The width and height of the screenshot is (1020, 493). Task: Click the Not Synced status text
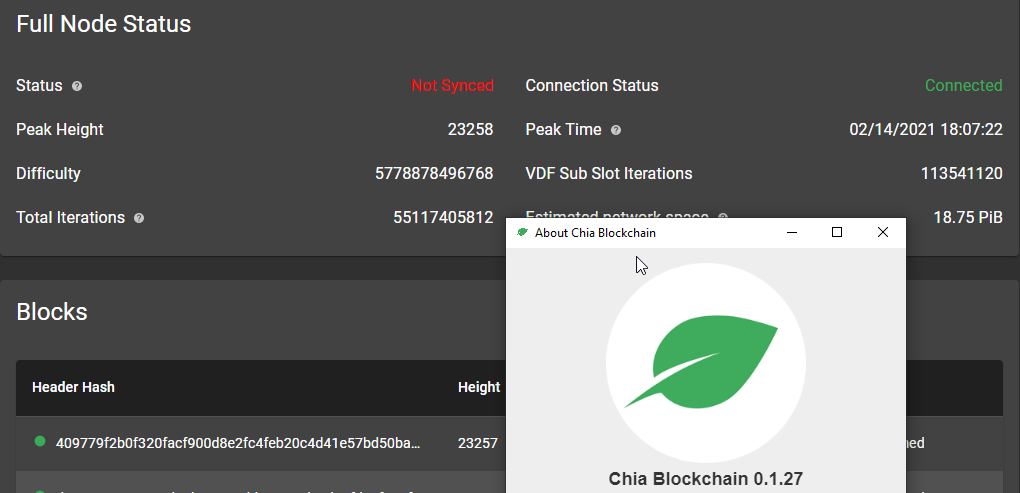click(452, 86)
